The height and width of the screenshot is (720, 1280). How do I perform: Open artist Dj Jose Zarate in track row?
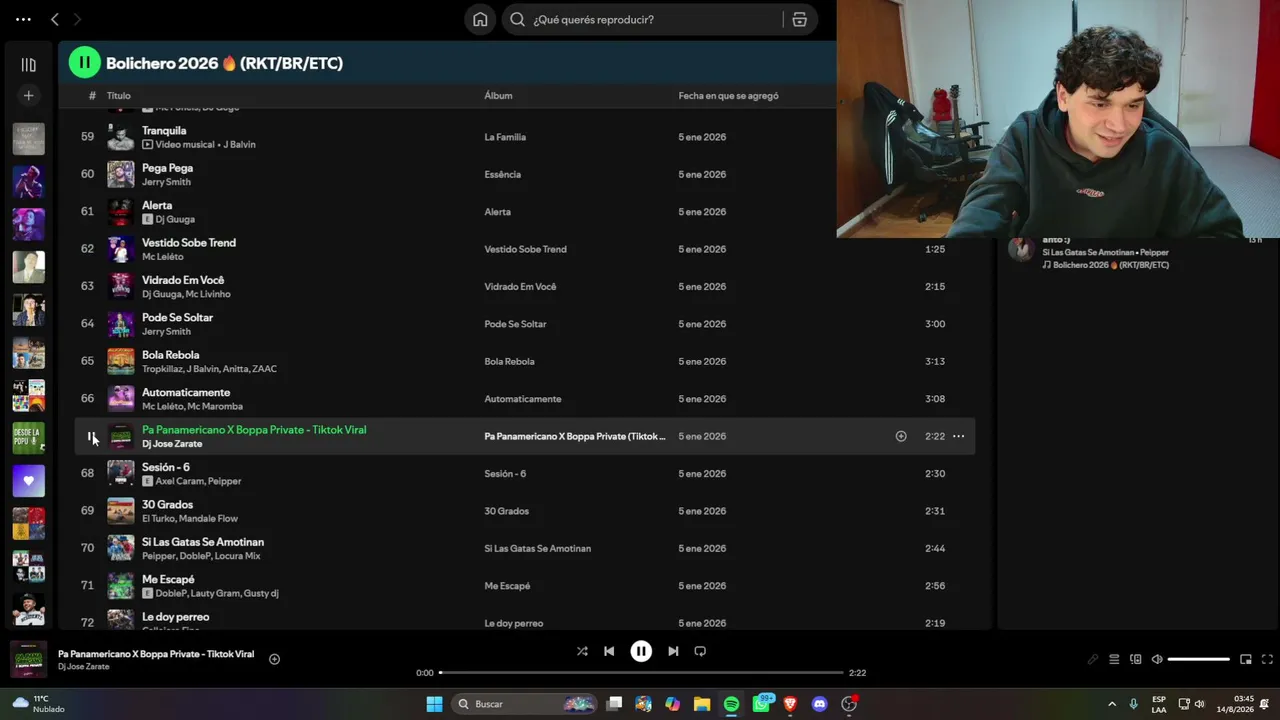[x=172, y=444]
